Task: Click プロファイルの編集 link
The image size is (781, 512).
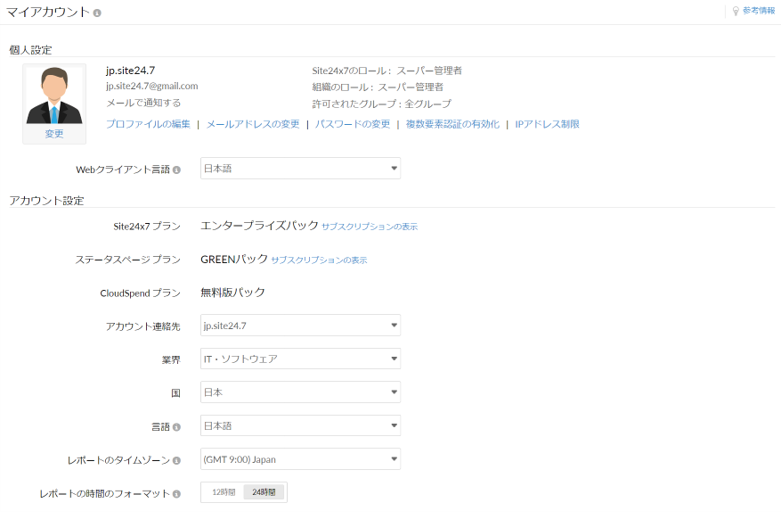Action: 148,124
